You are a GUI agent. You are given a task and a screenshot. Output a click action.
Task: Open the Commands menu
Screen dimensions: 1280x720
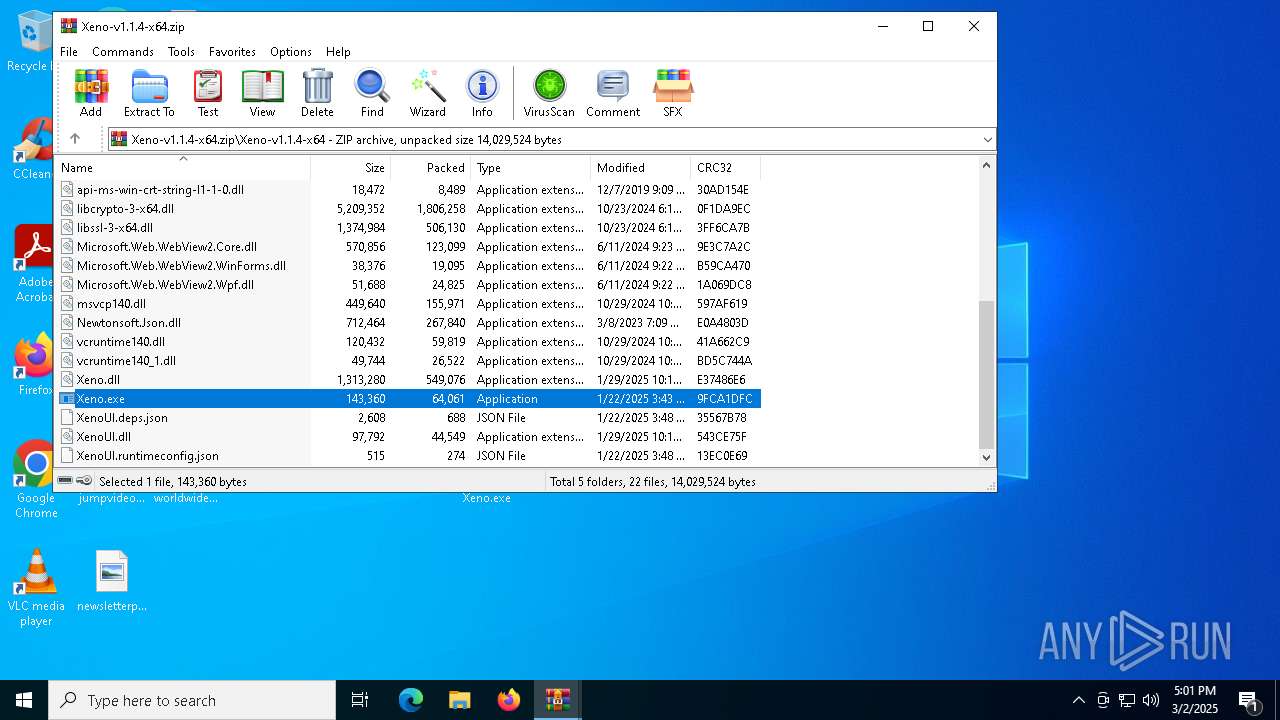(x=123, y=52)
